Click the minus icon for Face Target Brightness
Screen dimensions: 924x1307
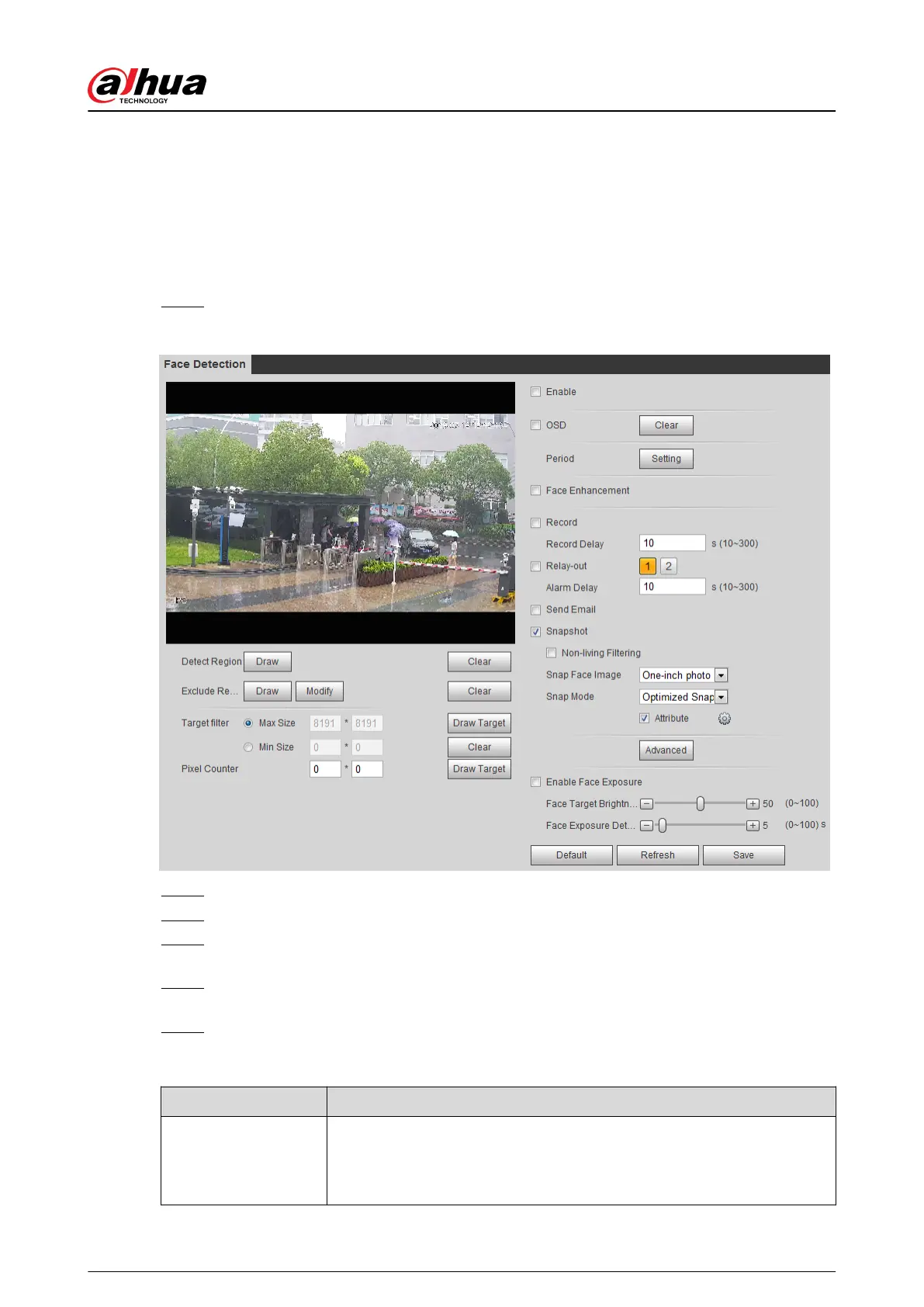tap(646, 804)
